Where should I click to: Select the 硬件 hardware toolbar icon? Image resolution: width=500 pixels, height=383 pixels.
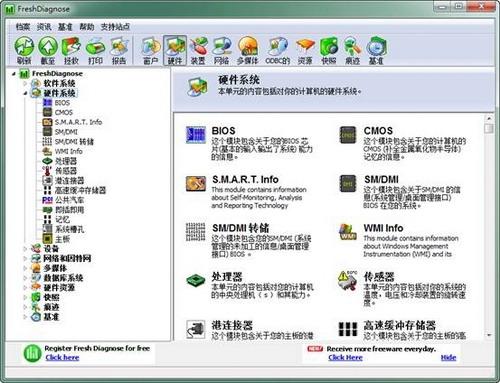point(175,50)
